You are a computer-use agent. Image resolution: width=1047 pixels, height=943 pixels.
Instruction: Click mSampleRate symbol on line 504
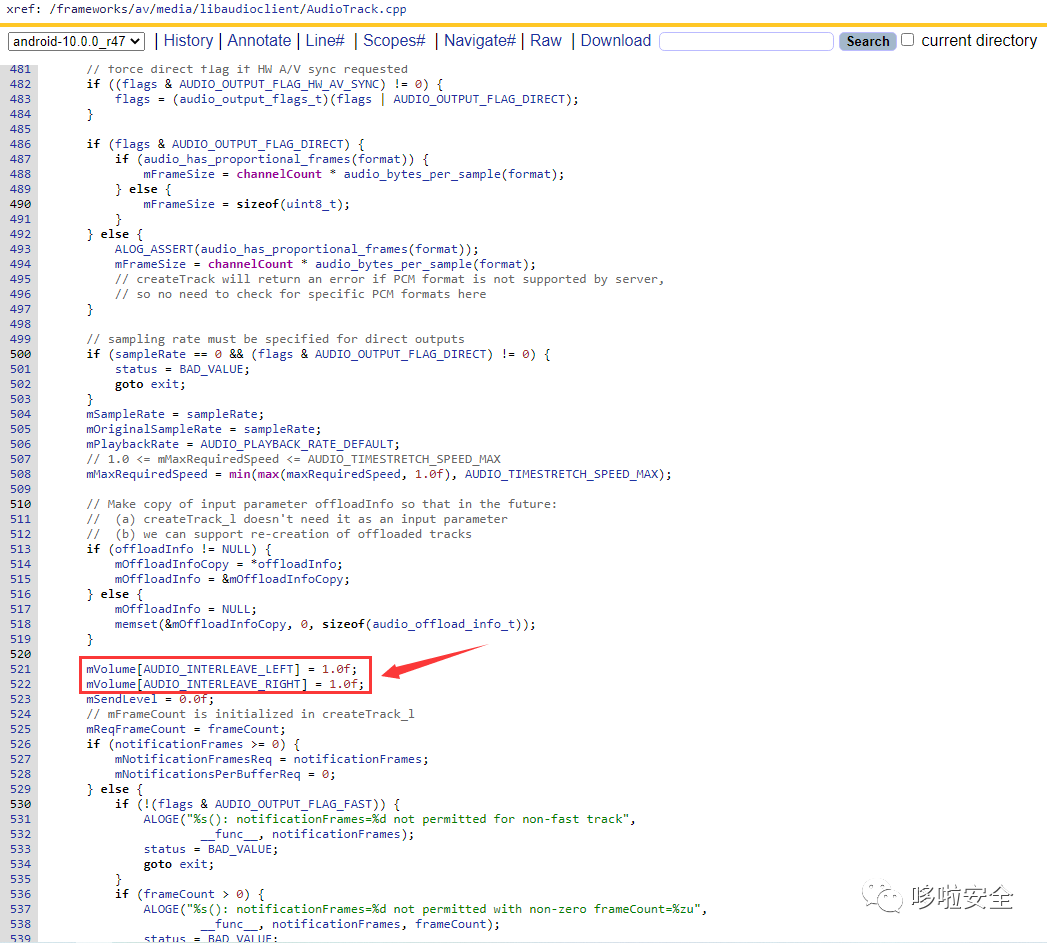[x=125, y=414]
